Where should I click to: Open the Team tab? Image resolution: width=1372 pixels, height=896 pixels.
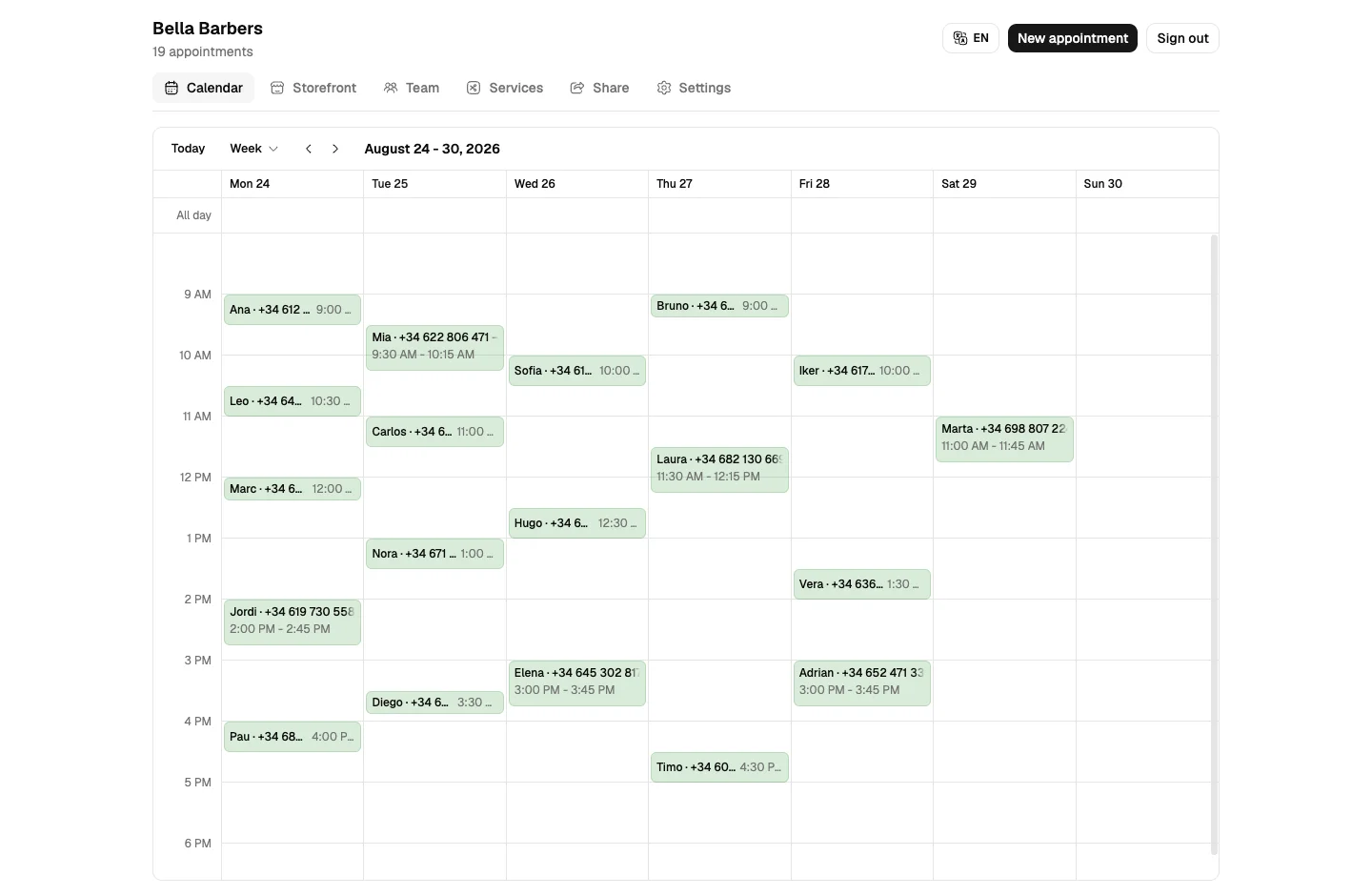coord(412,88)
